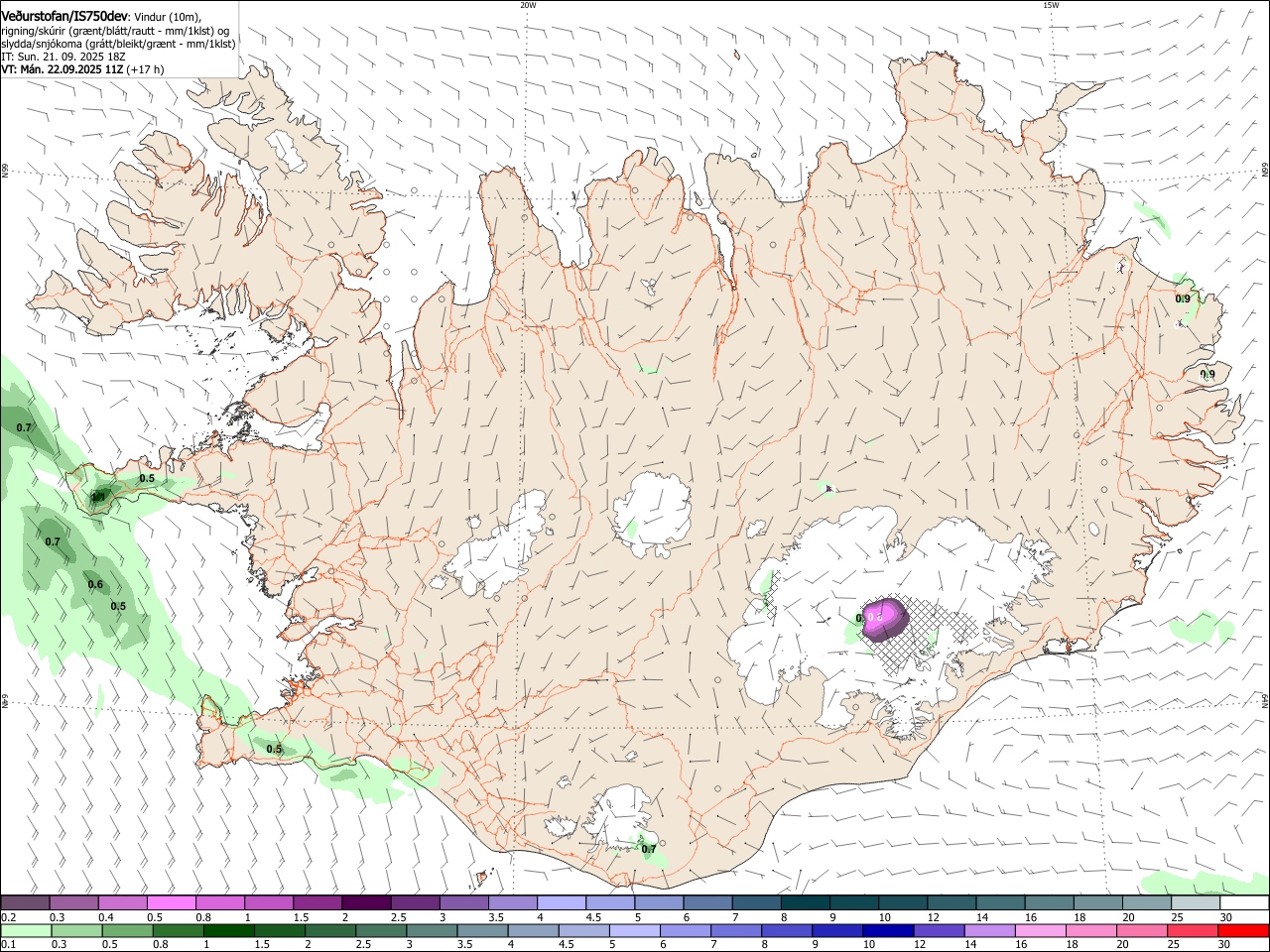Pick the red 30 swatch in rain scale
Image resolution: width=1270 pixels, height=952 pixels.
pyautogui.click(x=1243, y=930)
